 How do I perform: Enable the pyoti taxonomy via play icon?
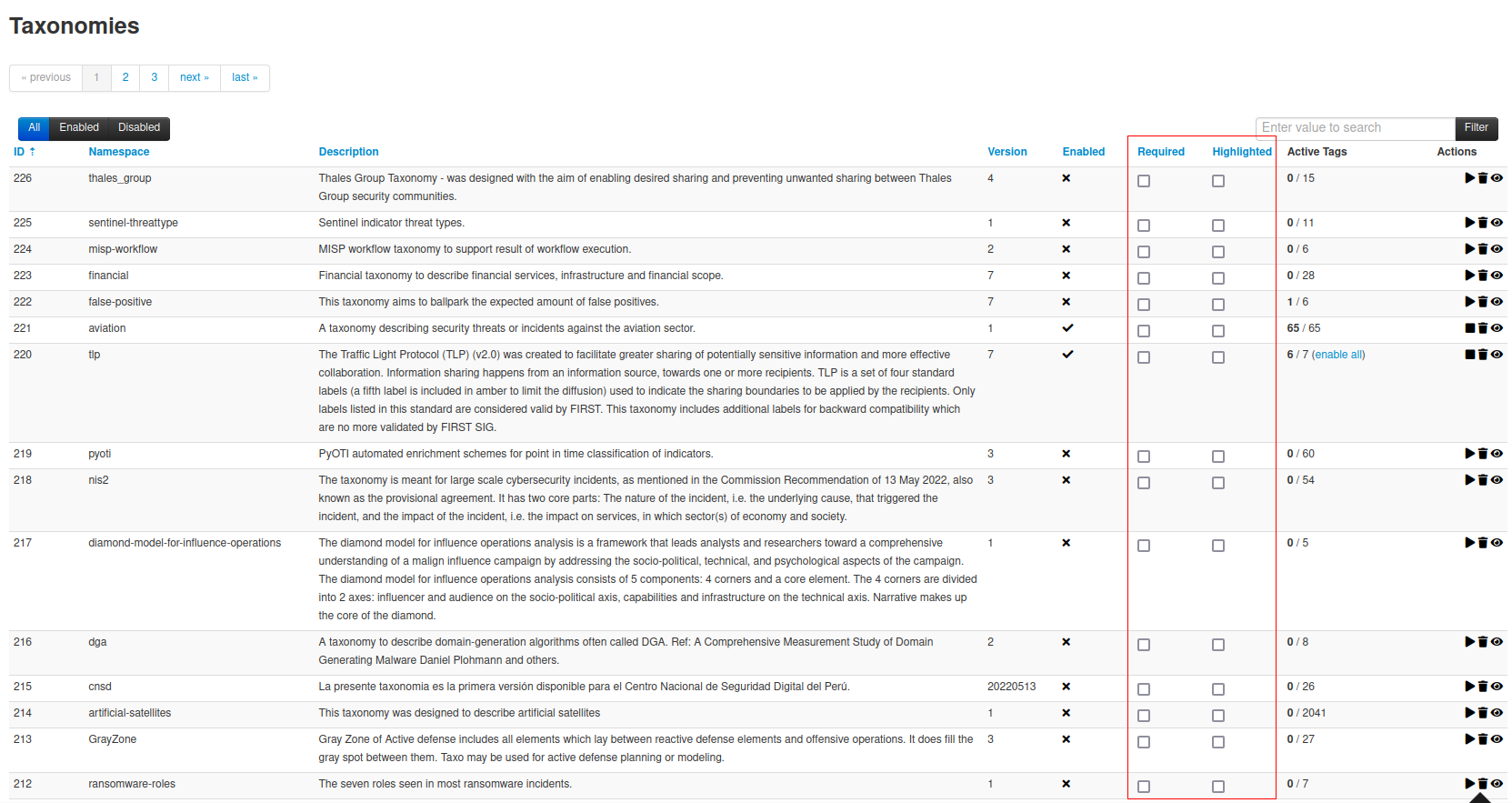1470,454
